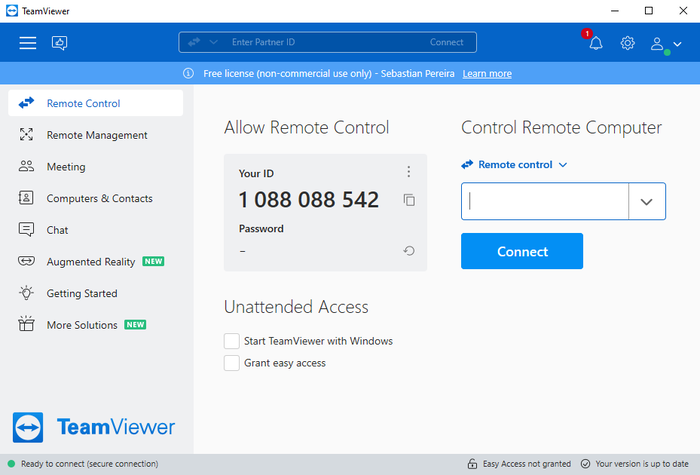The height and width of the screenshot is (475, 700).
Task: Open the account profile dropdown
Action: (x=666, y=43)
